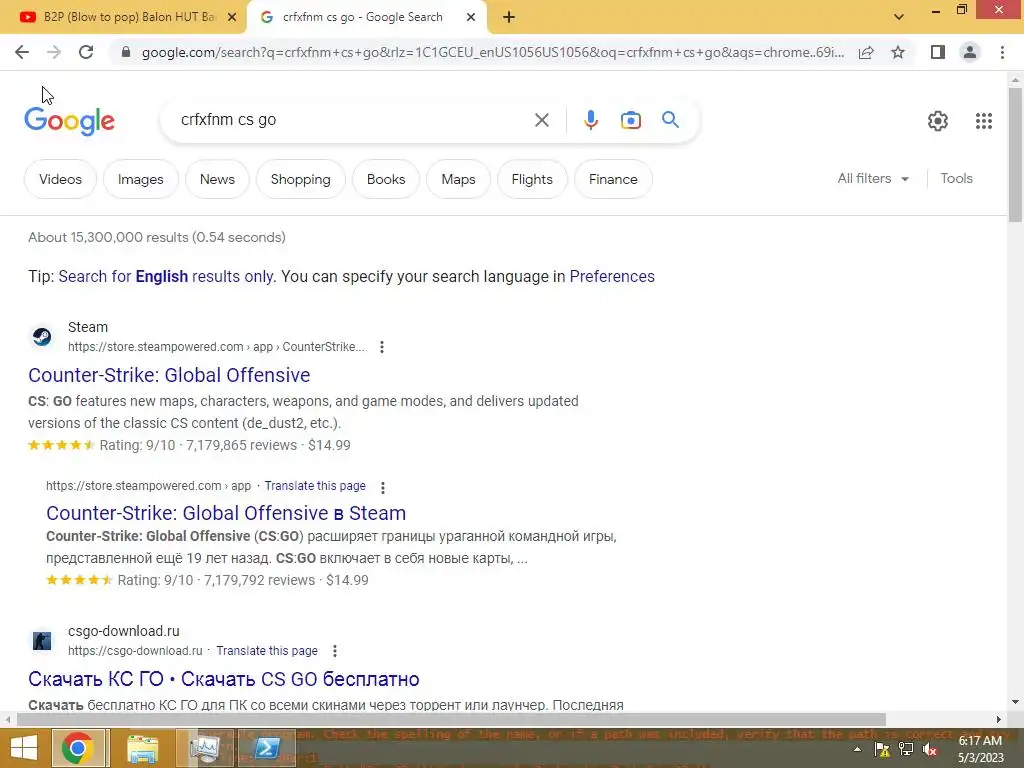Click the csgo-download.ru site name
Viewport: 1024px width, 768px height.
coord(123,631)
